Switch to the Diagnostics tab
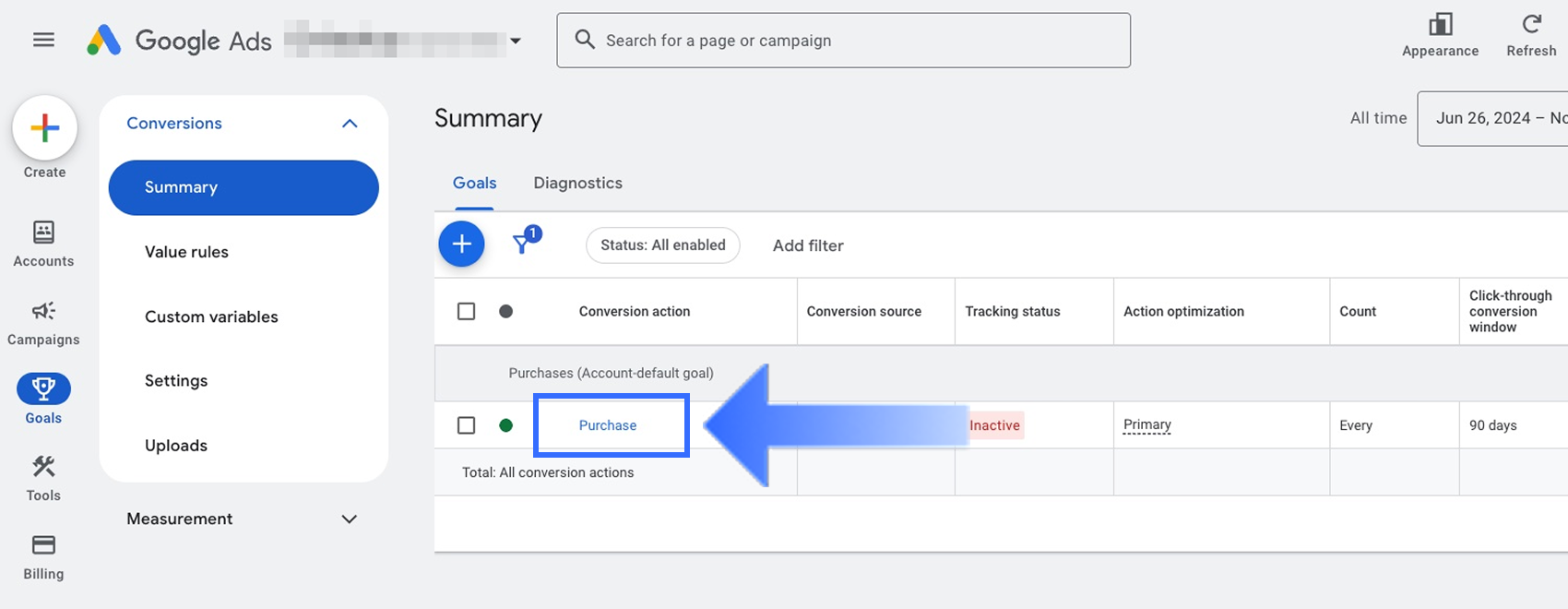The width and height of the screenshot is (1568, 609). tap(577, 183)
